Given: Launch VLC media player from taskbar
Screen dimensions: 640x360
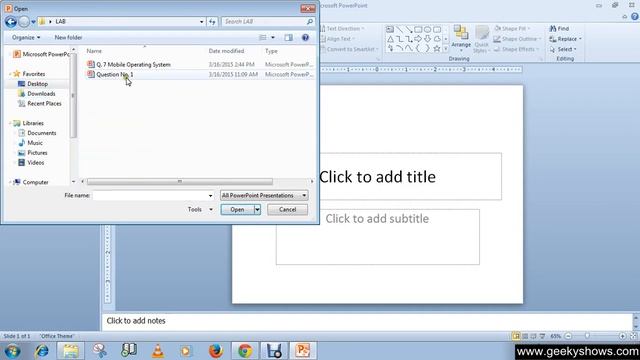Looking at the screenshot, I should [158, 351].
